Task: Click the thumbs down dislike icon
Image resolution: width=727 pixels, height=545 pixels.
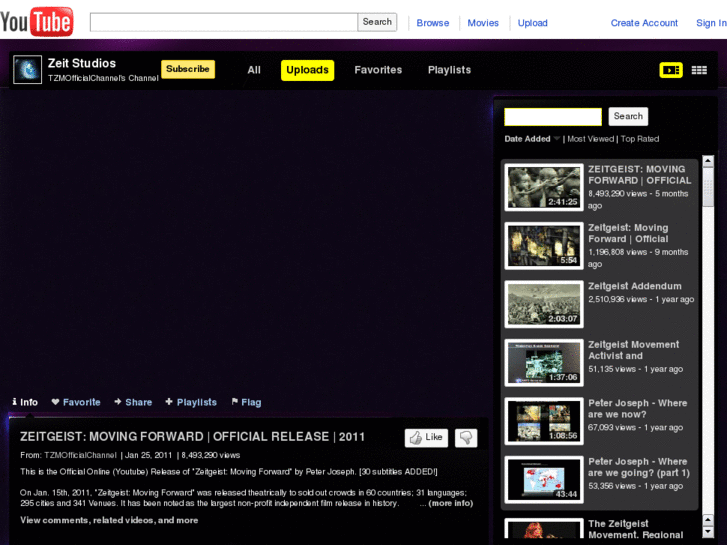Action: point(466,438)
